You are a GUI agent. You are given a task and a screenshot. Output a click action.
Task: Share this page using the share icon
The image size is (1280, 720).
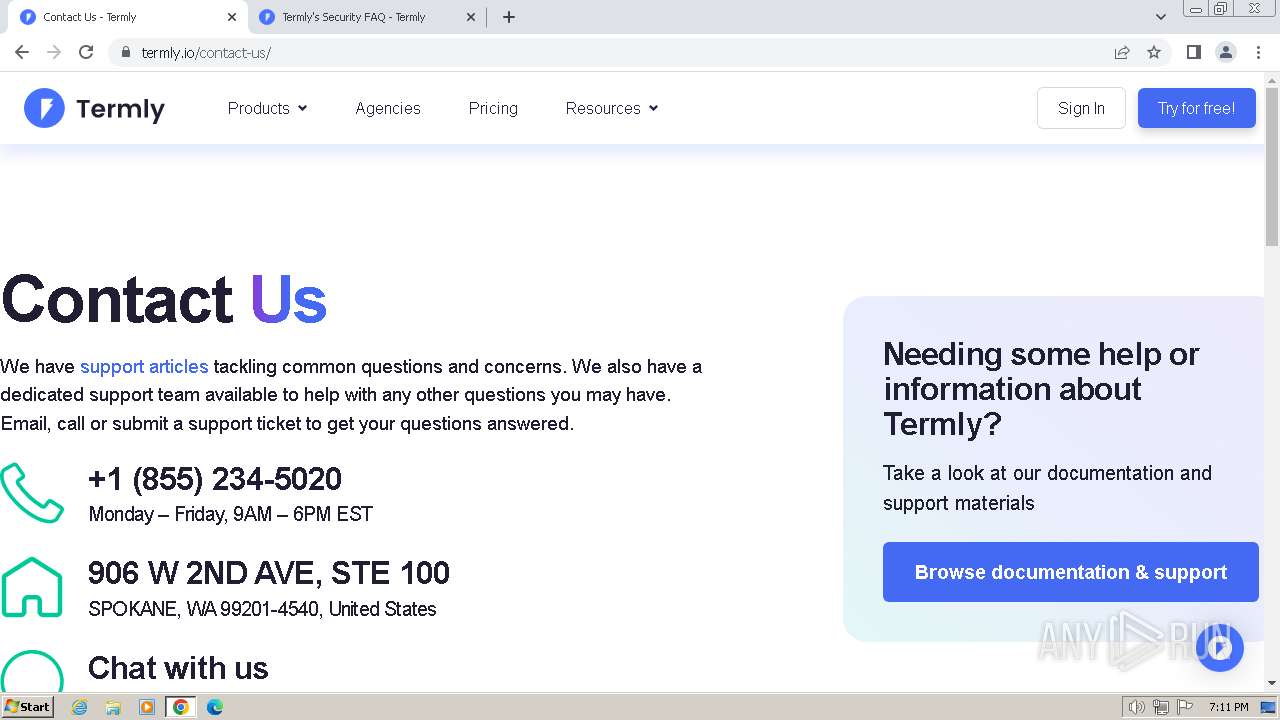(x=1122, y=52)
